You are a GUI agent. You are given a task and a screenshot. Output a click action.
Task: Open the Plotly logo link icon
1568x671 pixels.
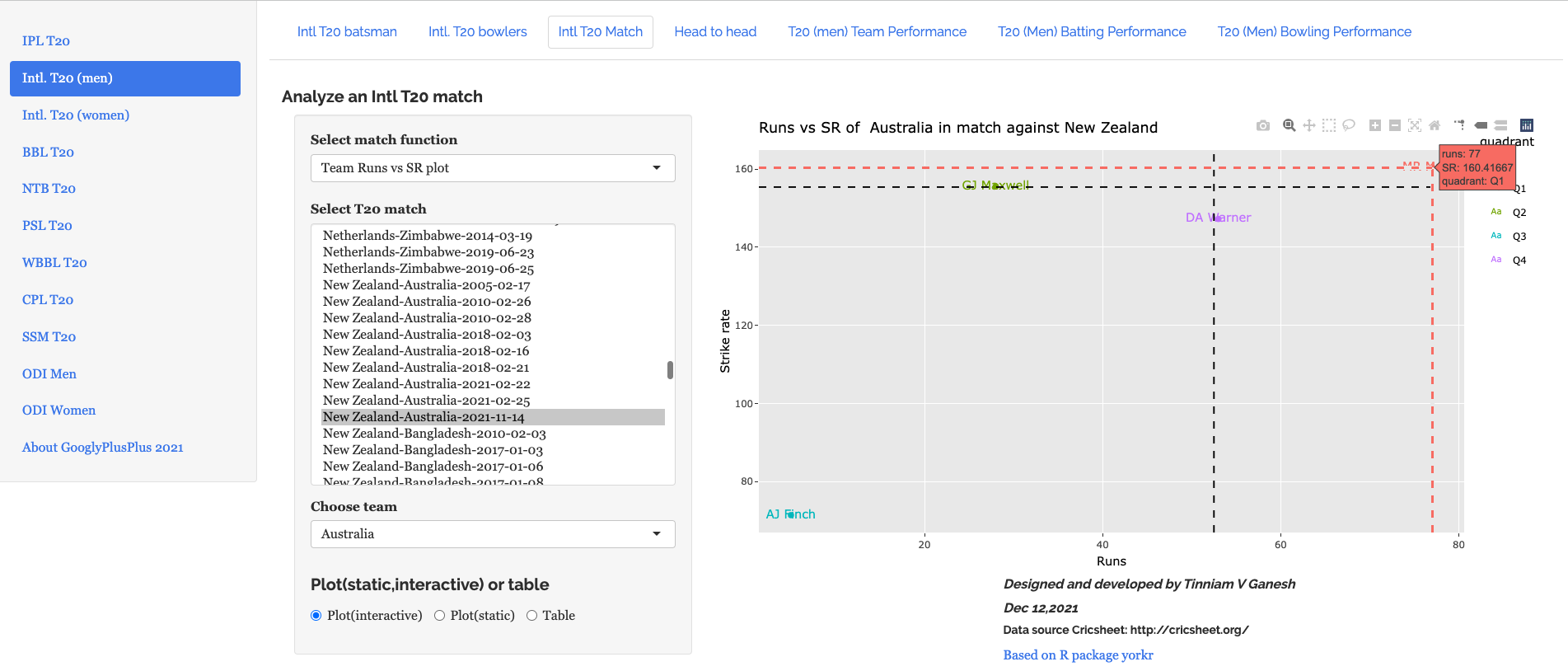point(1527,125)
